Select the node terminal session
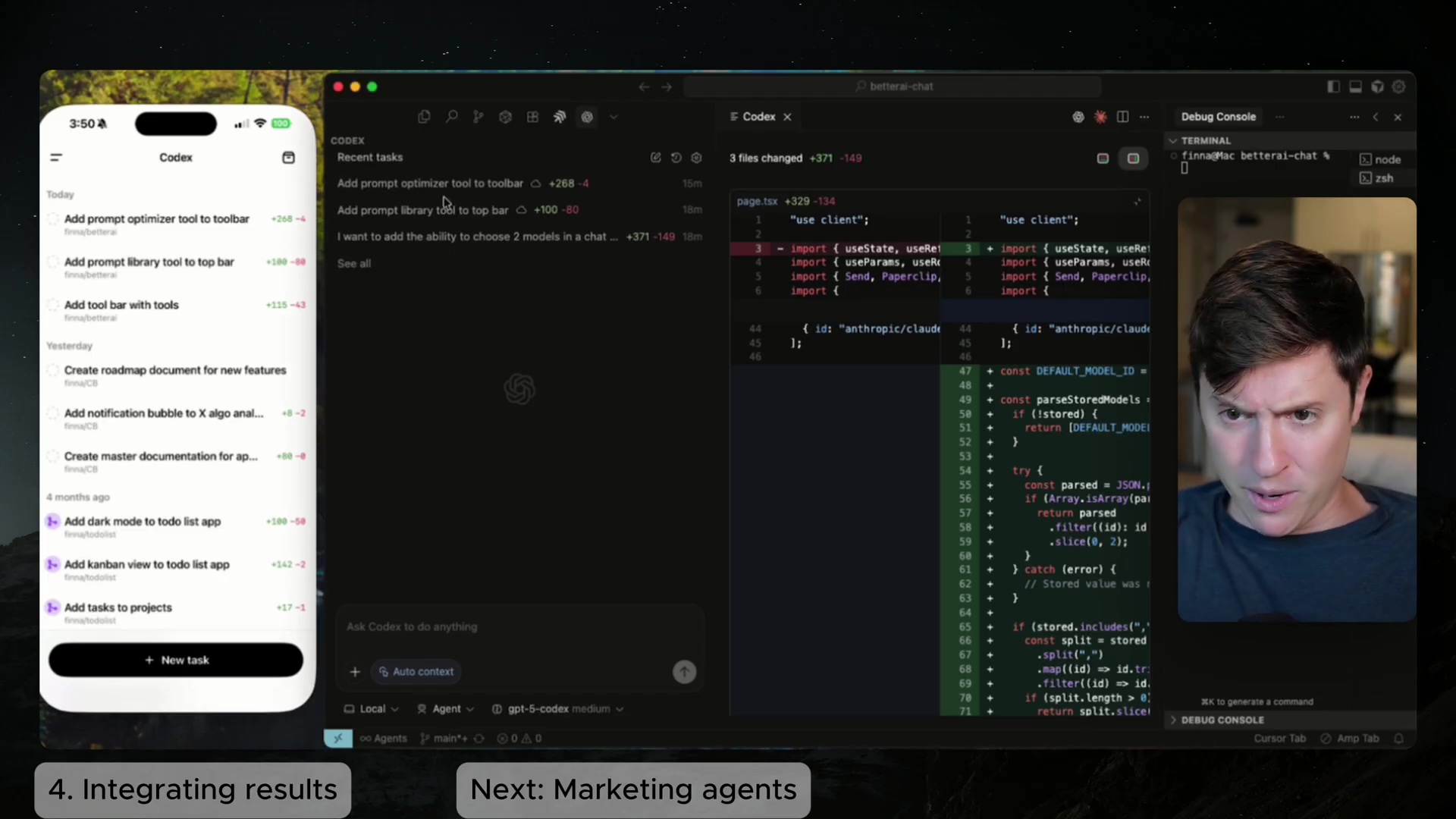The image size is (1456, 819). tap(1380, 159)
